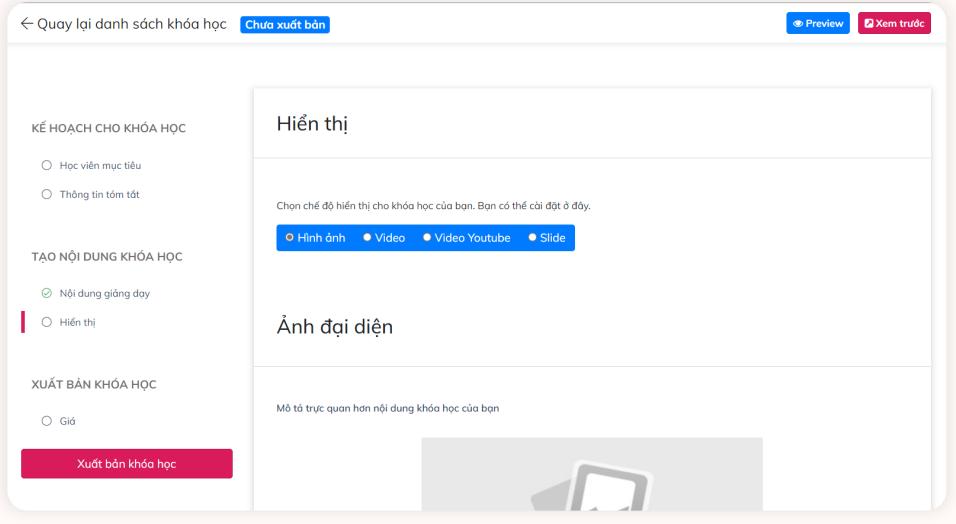Select 'Hiển thị' in the sidebar

[77, 322]
